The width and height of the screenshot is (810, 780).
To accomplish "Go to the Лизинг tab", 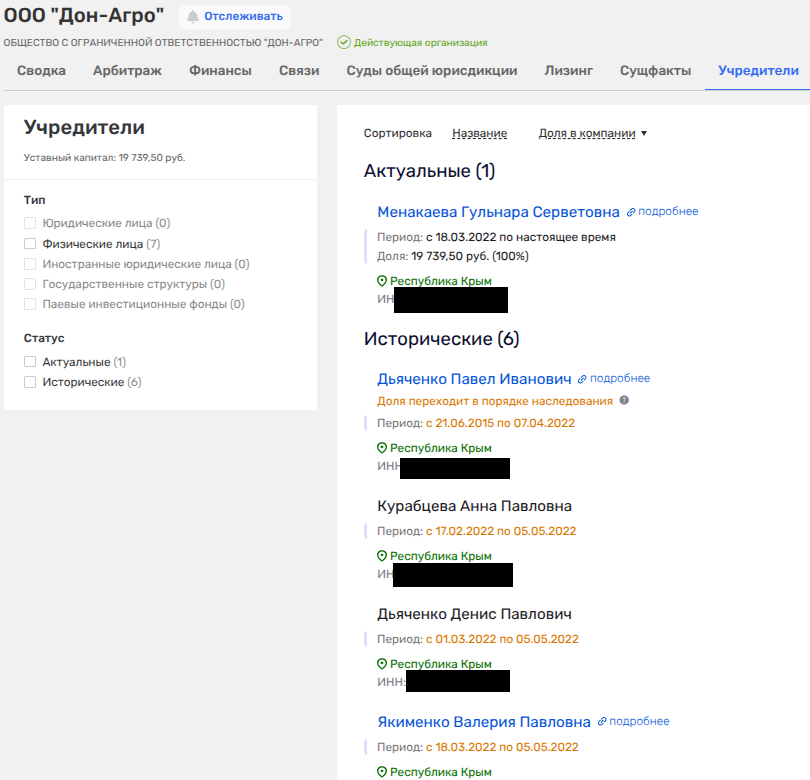I will [x=568, y=71].
